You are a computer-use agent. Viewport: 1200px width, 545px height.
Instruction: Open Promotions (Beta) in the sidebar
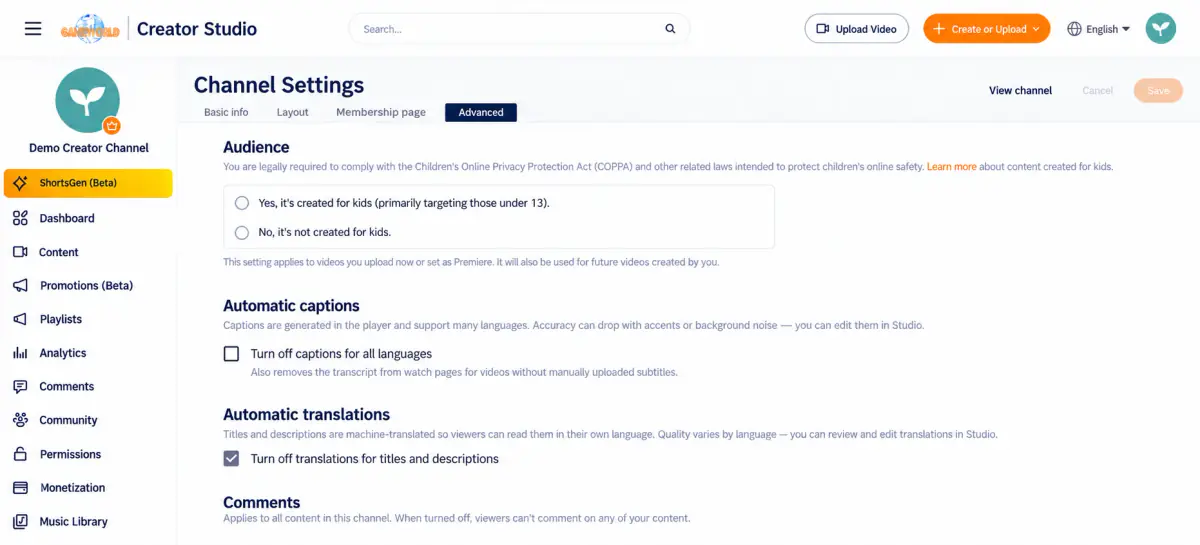pyautogui.click(x=88, y=286)
